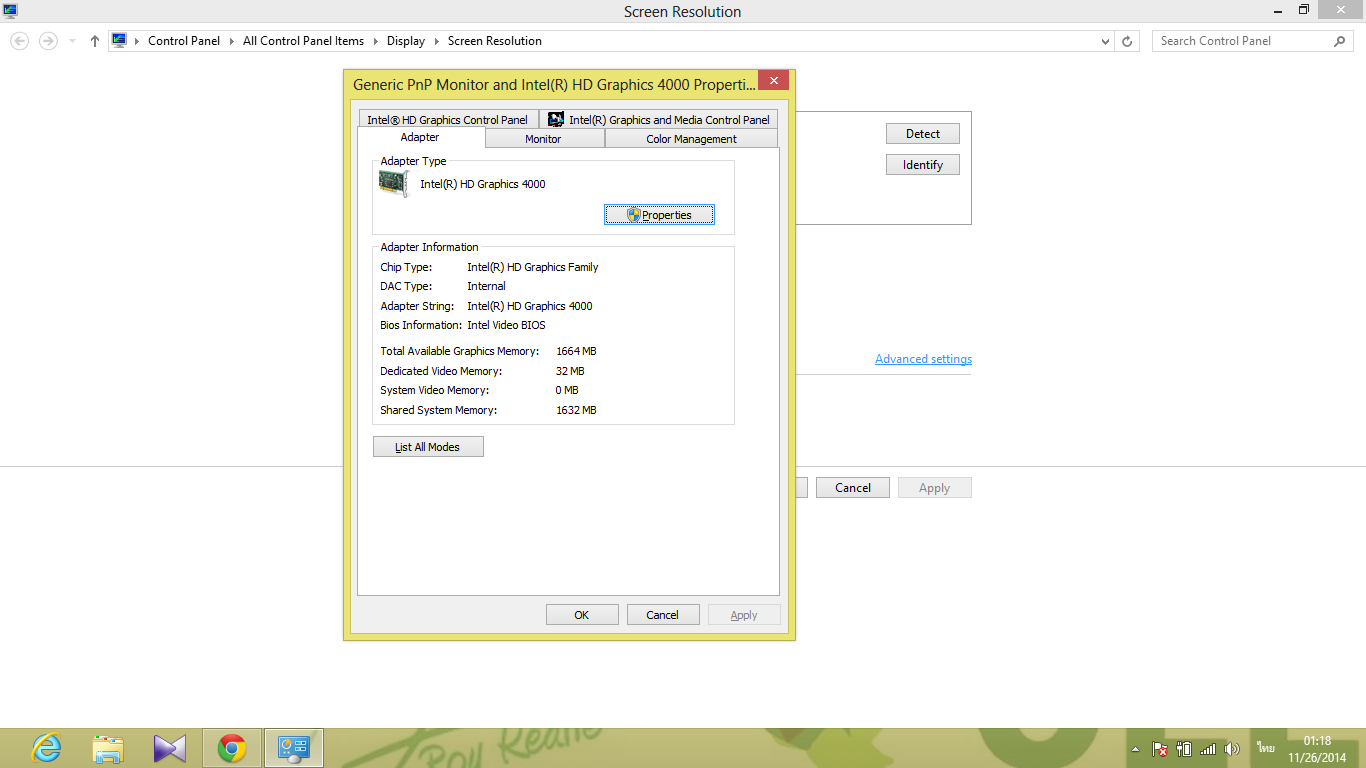
Task: Click the List All Modes button
Action: [428, 447]
